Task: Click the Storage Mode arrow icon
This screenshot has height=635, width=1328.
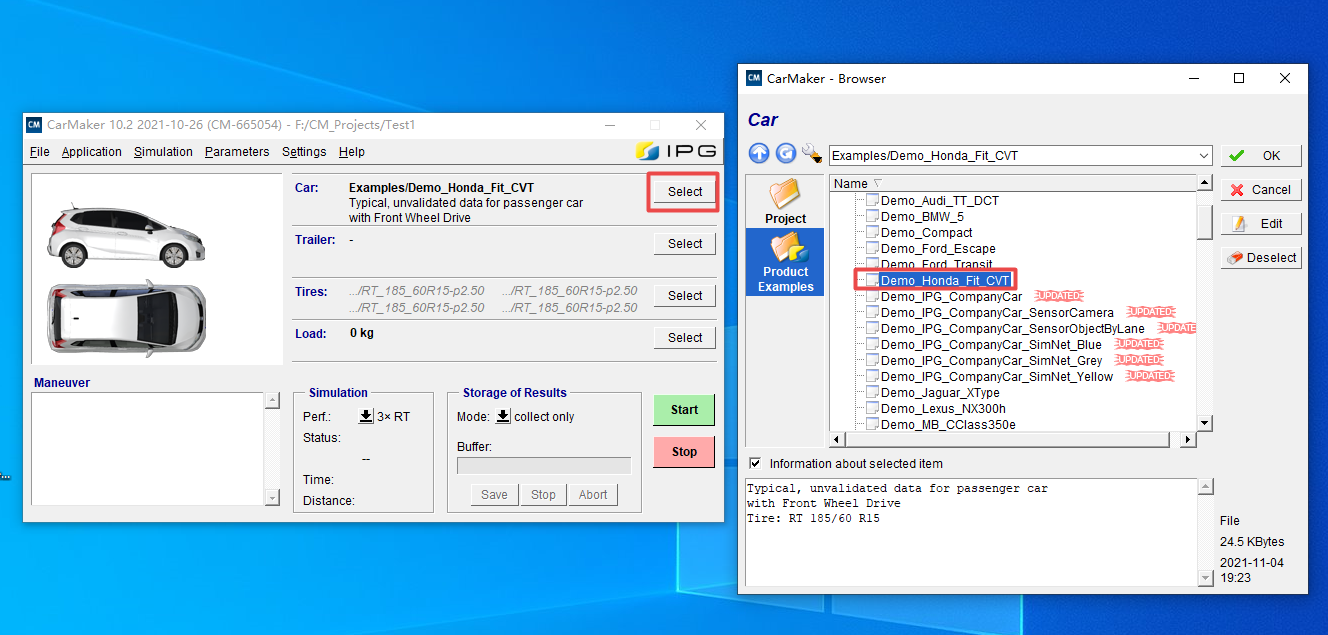Action: click(503, 416)
